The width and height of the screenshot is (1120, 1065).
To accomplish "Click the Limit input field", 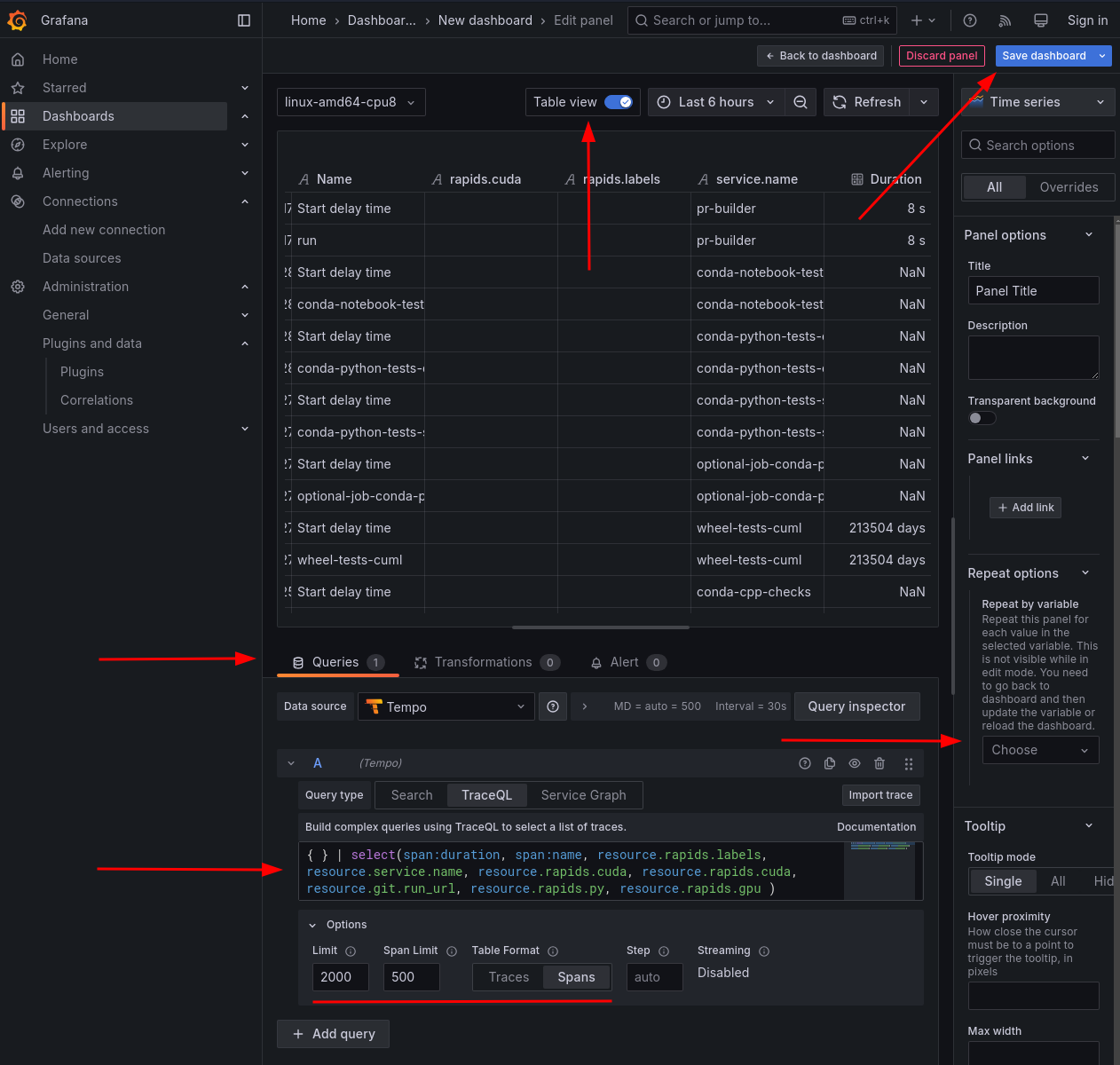I will point(340,977).
